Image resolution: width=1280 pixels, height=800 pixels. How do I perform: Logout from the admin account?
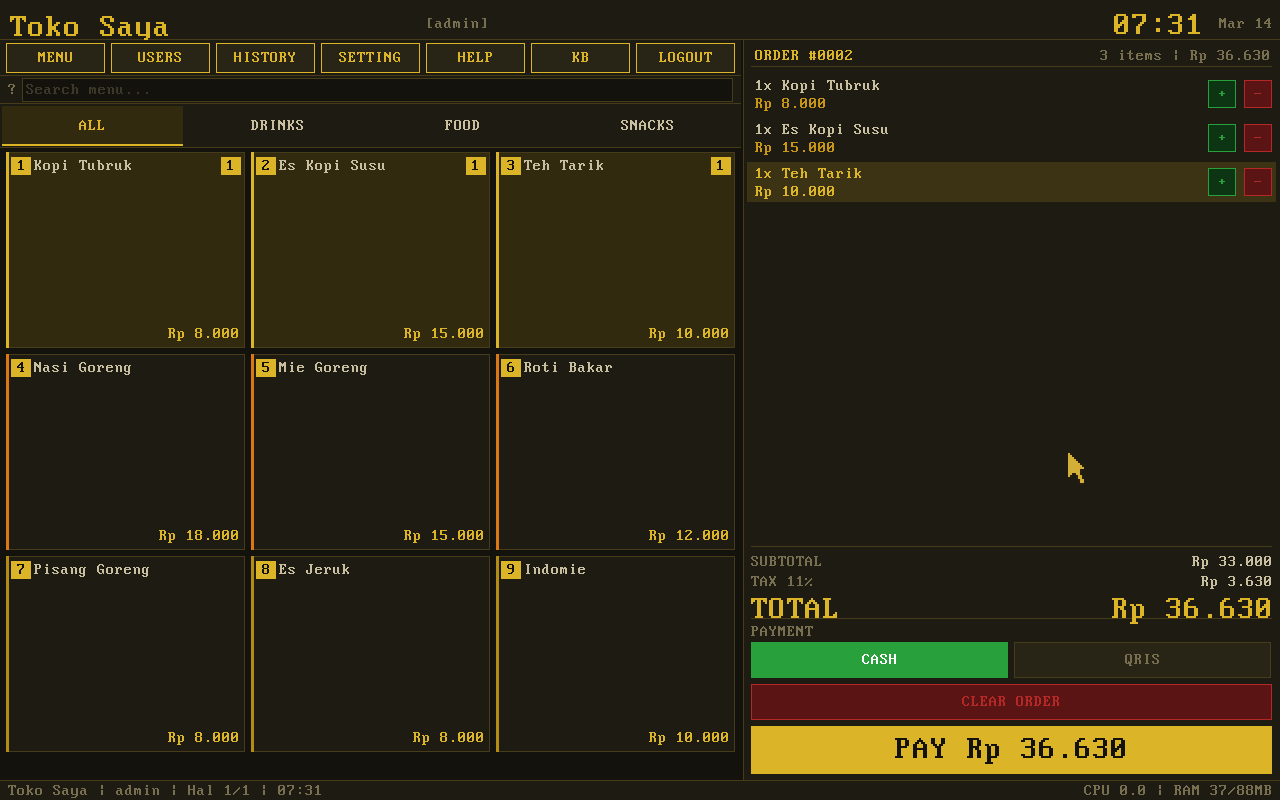click(685, 57)
